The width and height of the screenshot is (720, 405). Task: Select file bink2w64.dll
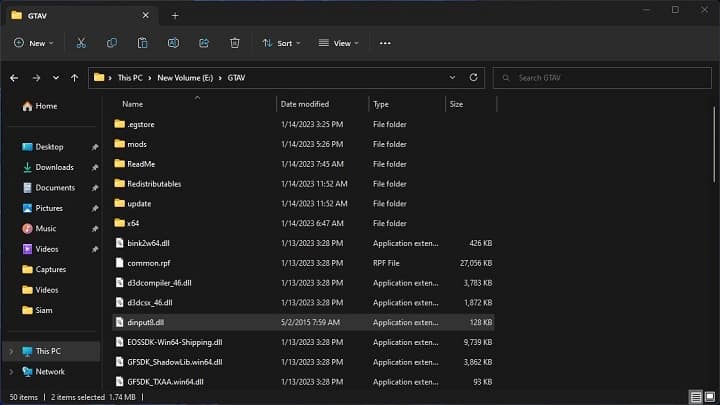click(x=304, y=243)
